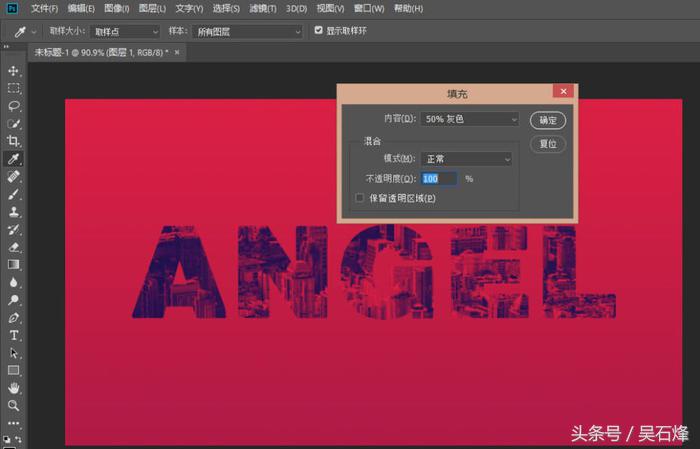Viewport: 700px width, 449px height.
Task: Select the Pen tool
Action: click(x=13, y=318)
